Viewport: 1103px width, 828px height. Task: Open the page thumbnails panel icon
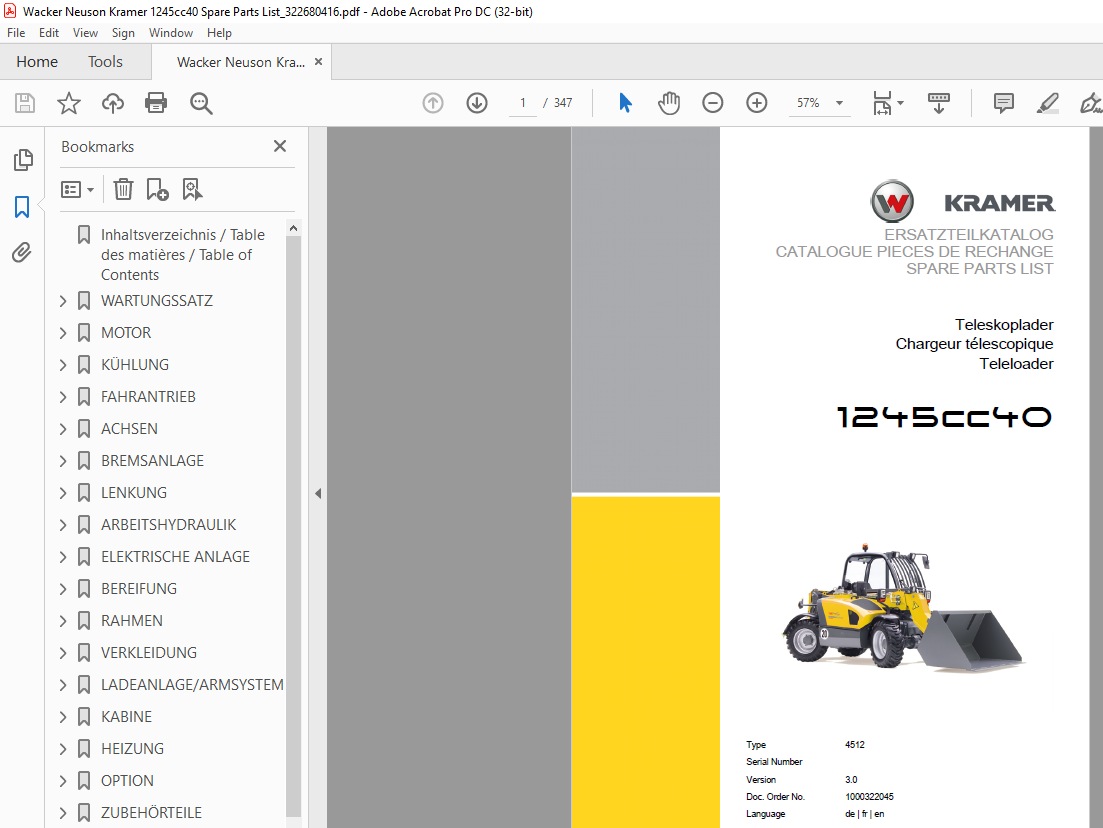(23, 160)
